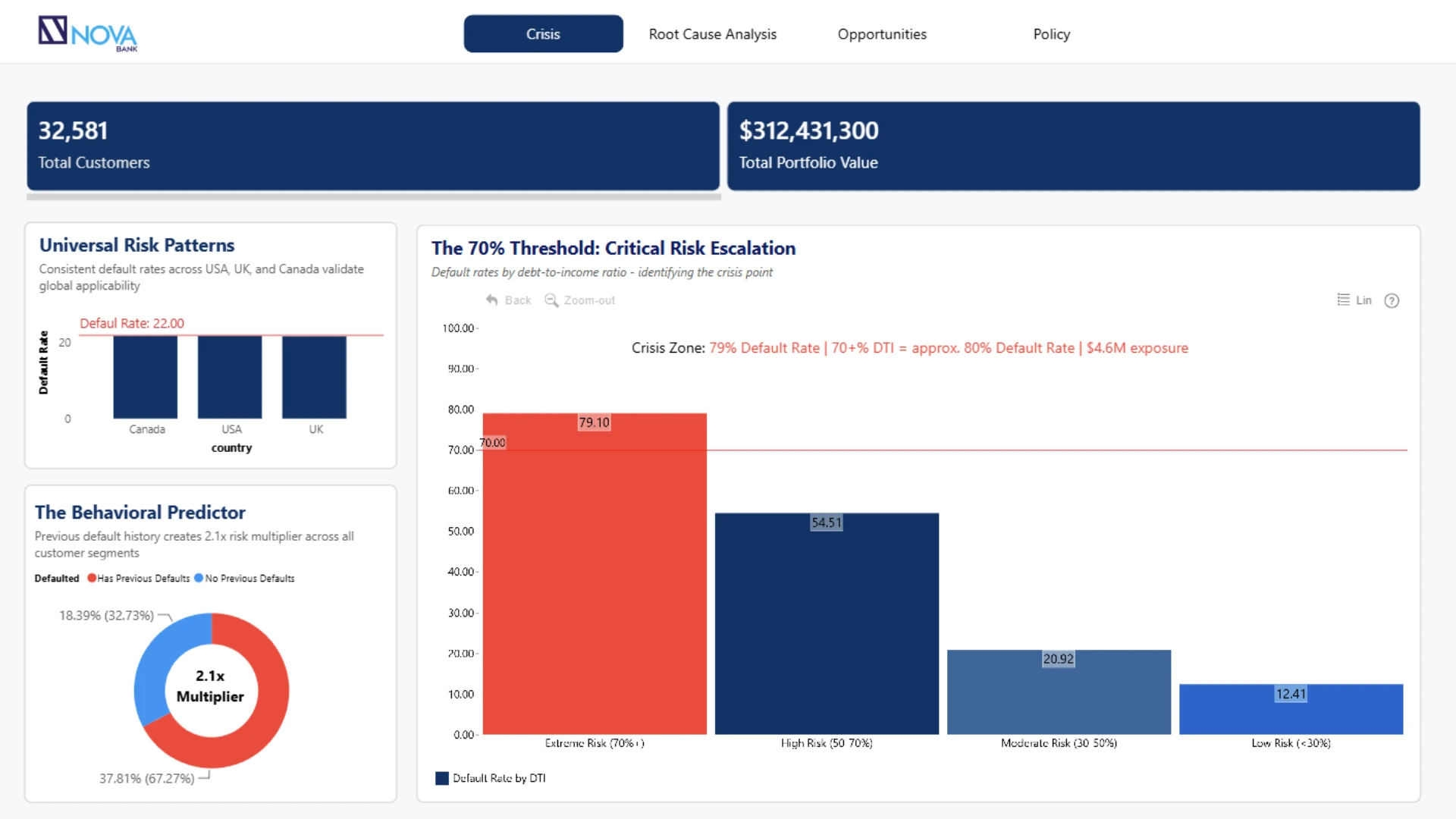Click the Back arrow icon in chart

pos(492,300)
